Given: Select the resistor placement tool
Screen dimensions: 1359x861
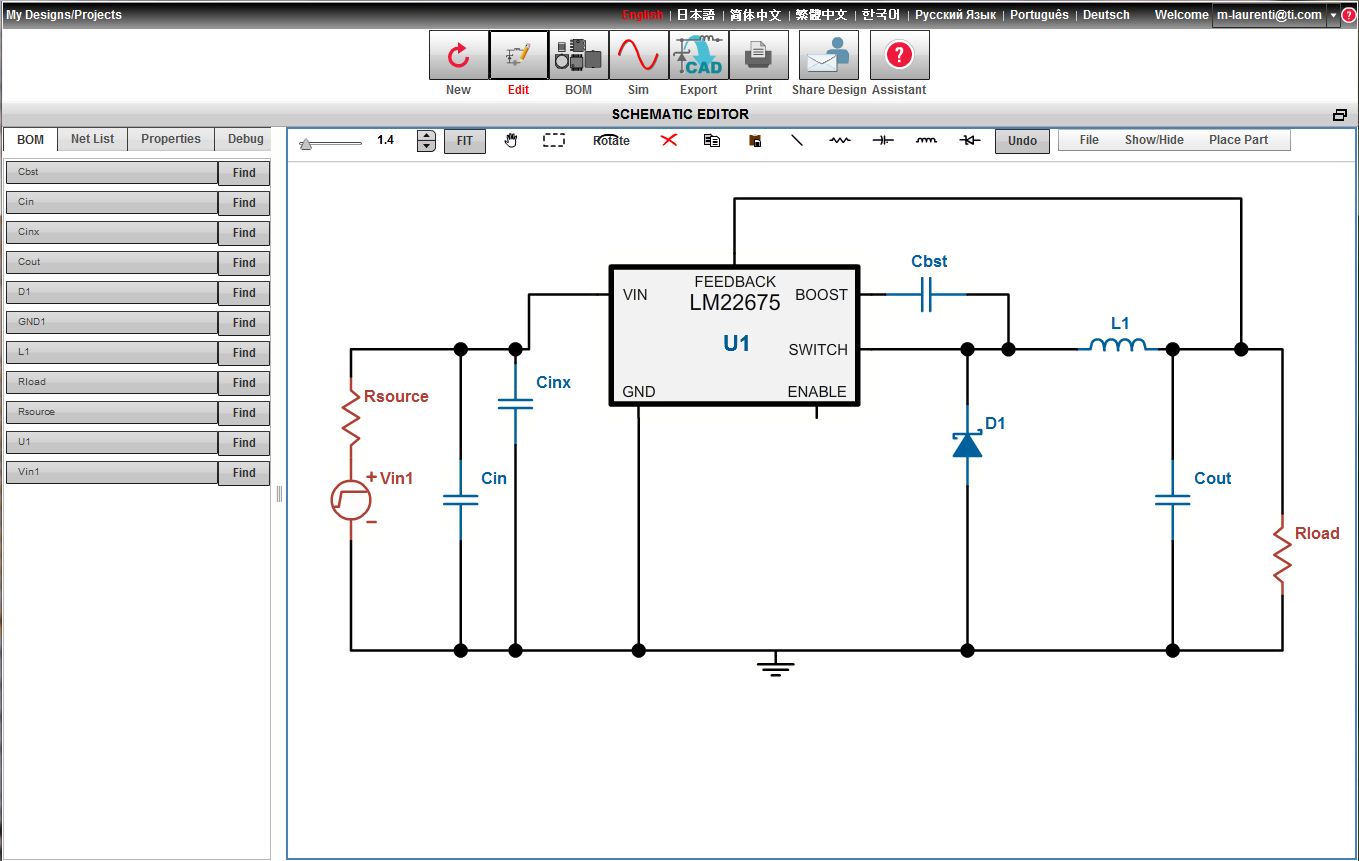Looking at the screenshot, I should [x=840, y=140].
